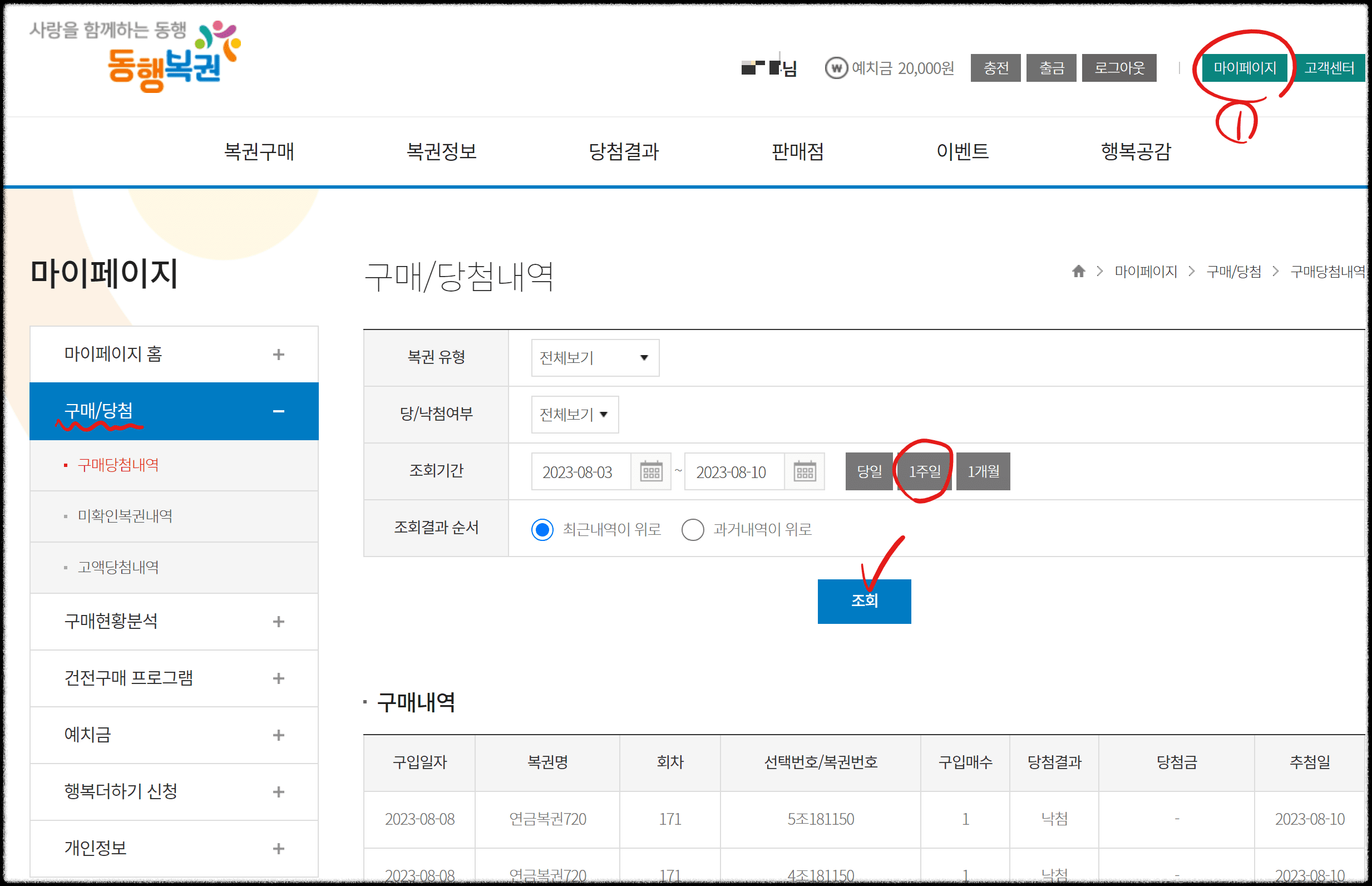Click the 구입매수 column header

[x=965, y=762]
